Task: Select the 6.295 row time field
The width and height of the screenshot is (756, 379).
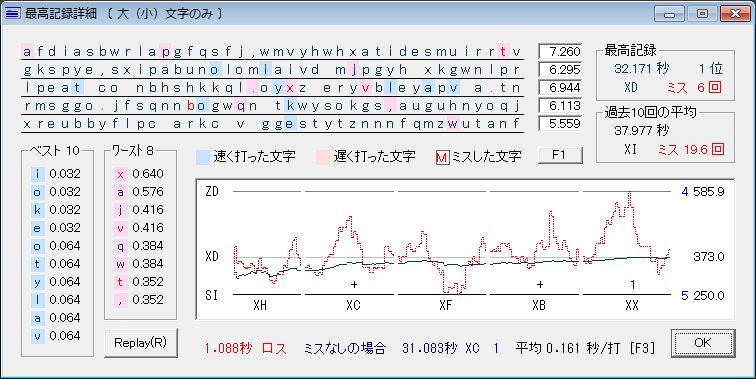Action: [x=560, y=69]
